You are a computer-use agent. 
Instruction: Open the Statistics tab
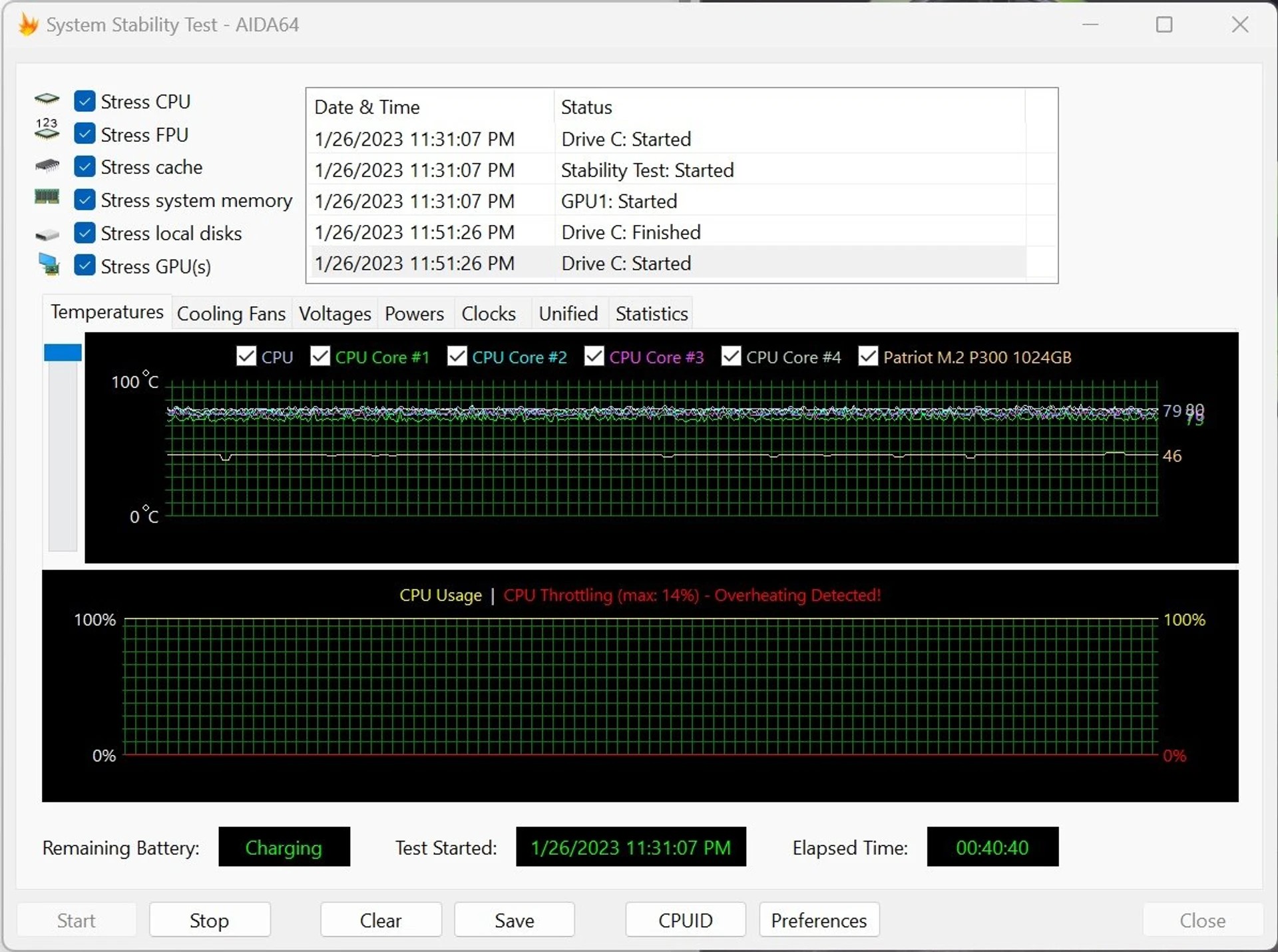tap(651, 314)
